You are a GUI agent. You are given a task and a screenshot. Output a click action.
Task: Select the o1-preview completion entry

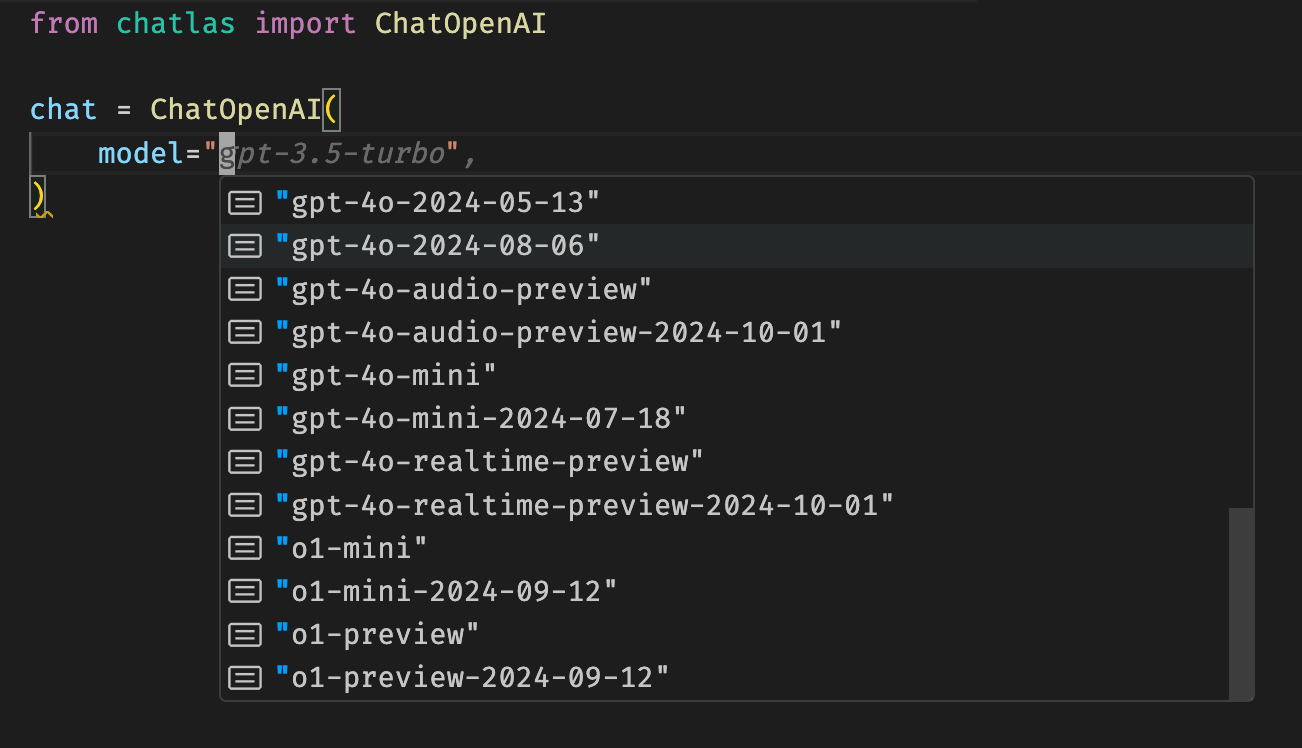(x=375, y=633)
